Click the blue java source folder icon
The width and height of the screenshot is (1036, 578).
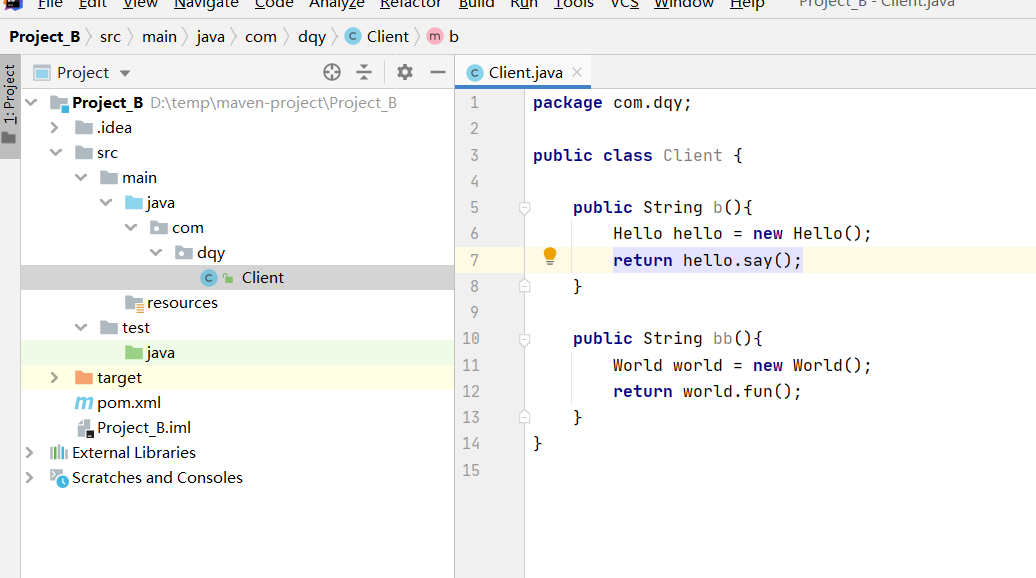click(x=134, y=203)
